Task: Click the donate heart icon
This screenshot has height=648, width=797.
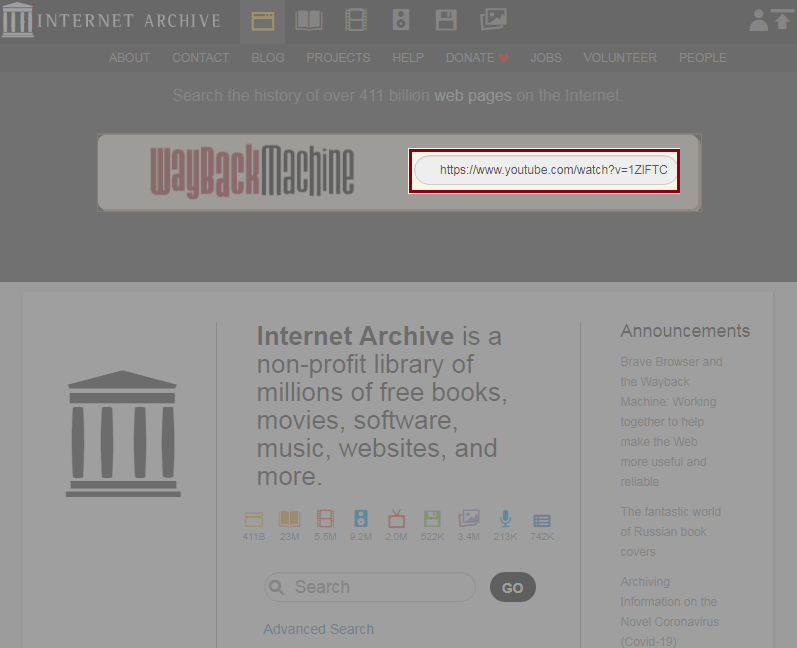Action: (x=503, y=58)
